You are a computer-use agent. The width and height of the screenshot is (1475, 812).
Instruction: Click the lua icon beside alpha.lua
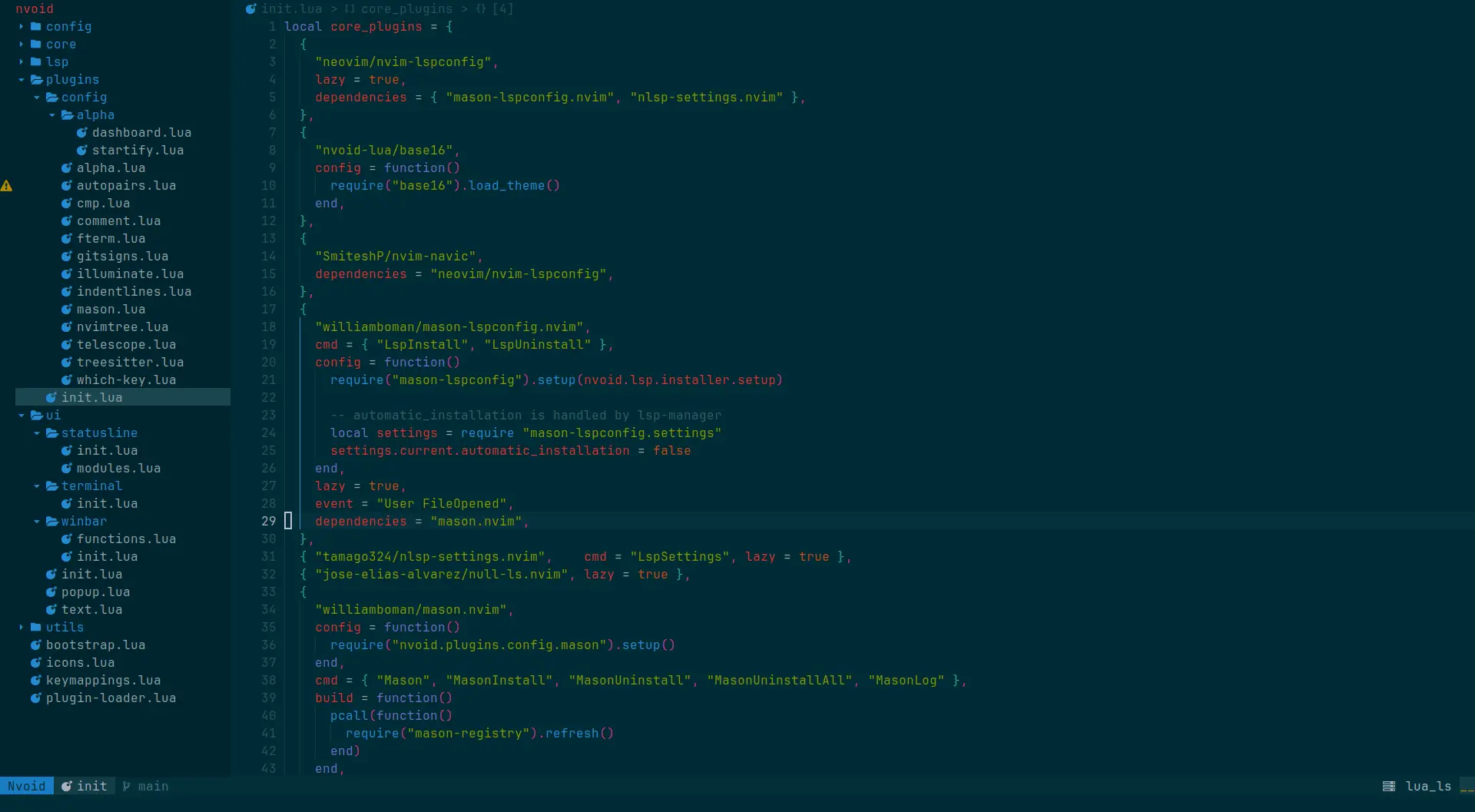pos(67,168)
